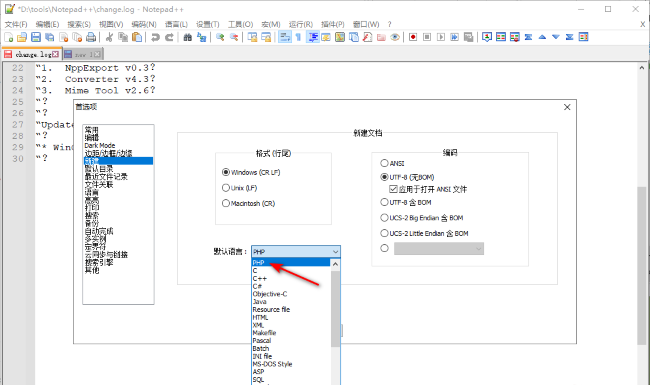Close the 首选项 preferences dialog
Viewport: 650px width, 385px height.
click(x=567, y=107)
